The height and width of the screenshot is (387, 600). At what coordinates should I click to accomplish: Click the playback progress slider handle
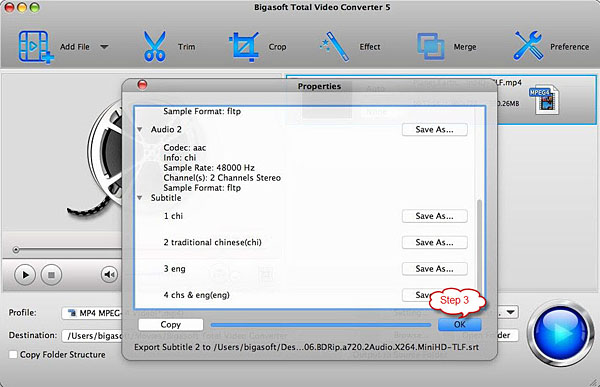pyautogui.click(x=16, y=250)
